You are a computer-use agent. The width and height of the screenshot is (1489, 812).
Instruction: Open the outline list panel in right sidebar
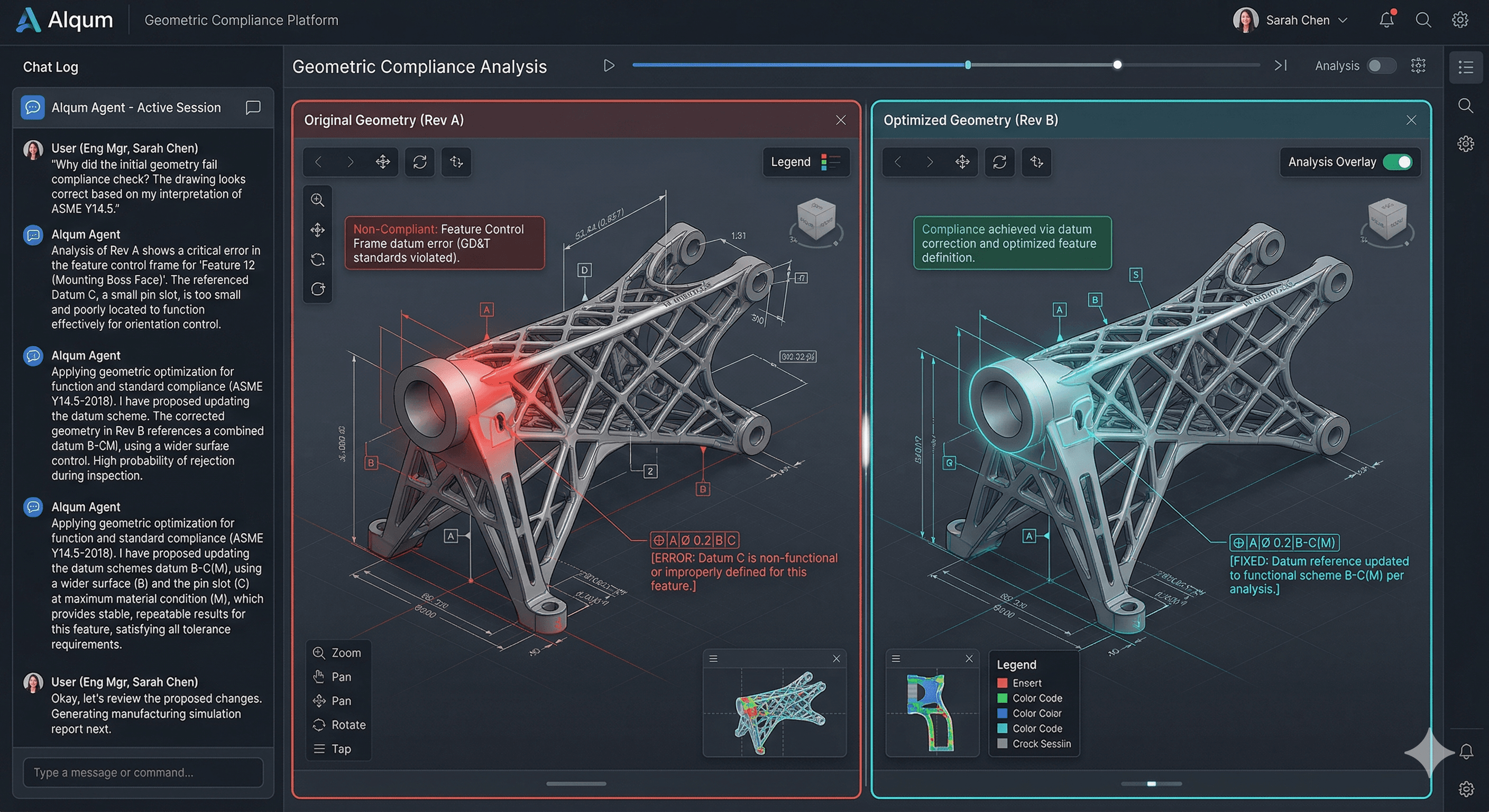tap(1466, 67)
